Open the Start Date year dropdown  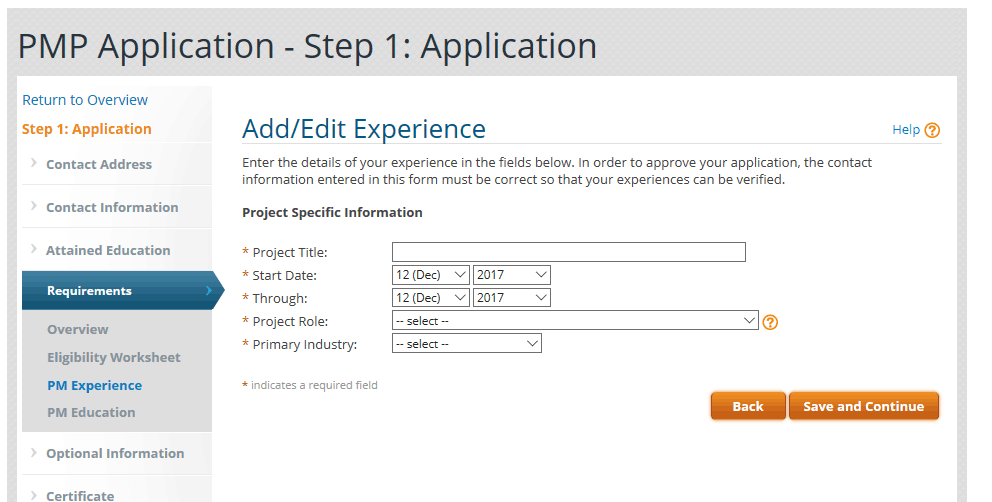point(512,274)
